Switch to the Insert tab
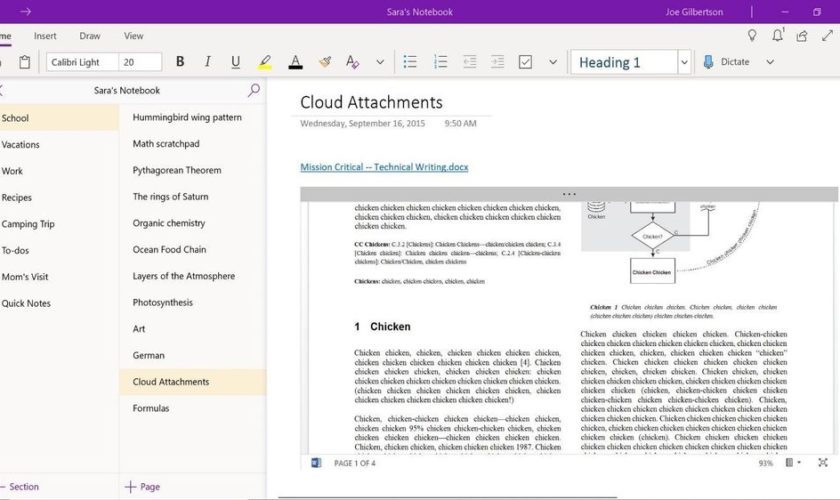The width and height of the screenshot is (840, 500). (x=46, y=36)
